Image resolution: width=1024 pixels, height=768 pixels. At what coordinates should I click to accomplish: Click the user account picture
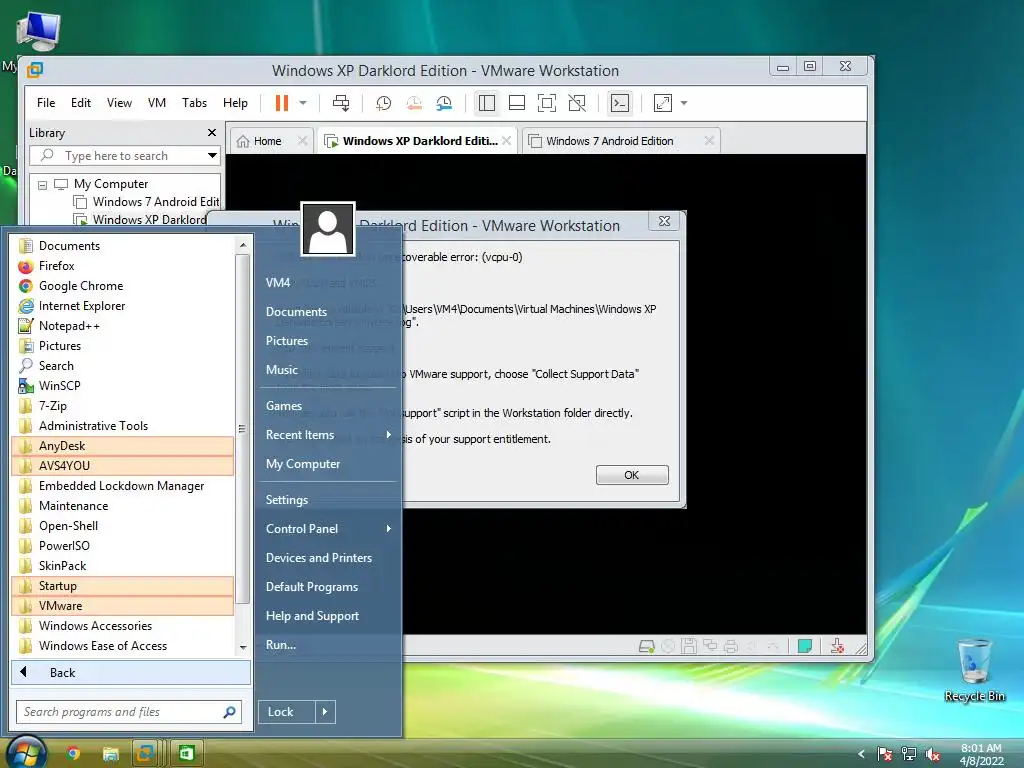[328, 229]
